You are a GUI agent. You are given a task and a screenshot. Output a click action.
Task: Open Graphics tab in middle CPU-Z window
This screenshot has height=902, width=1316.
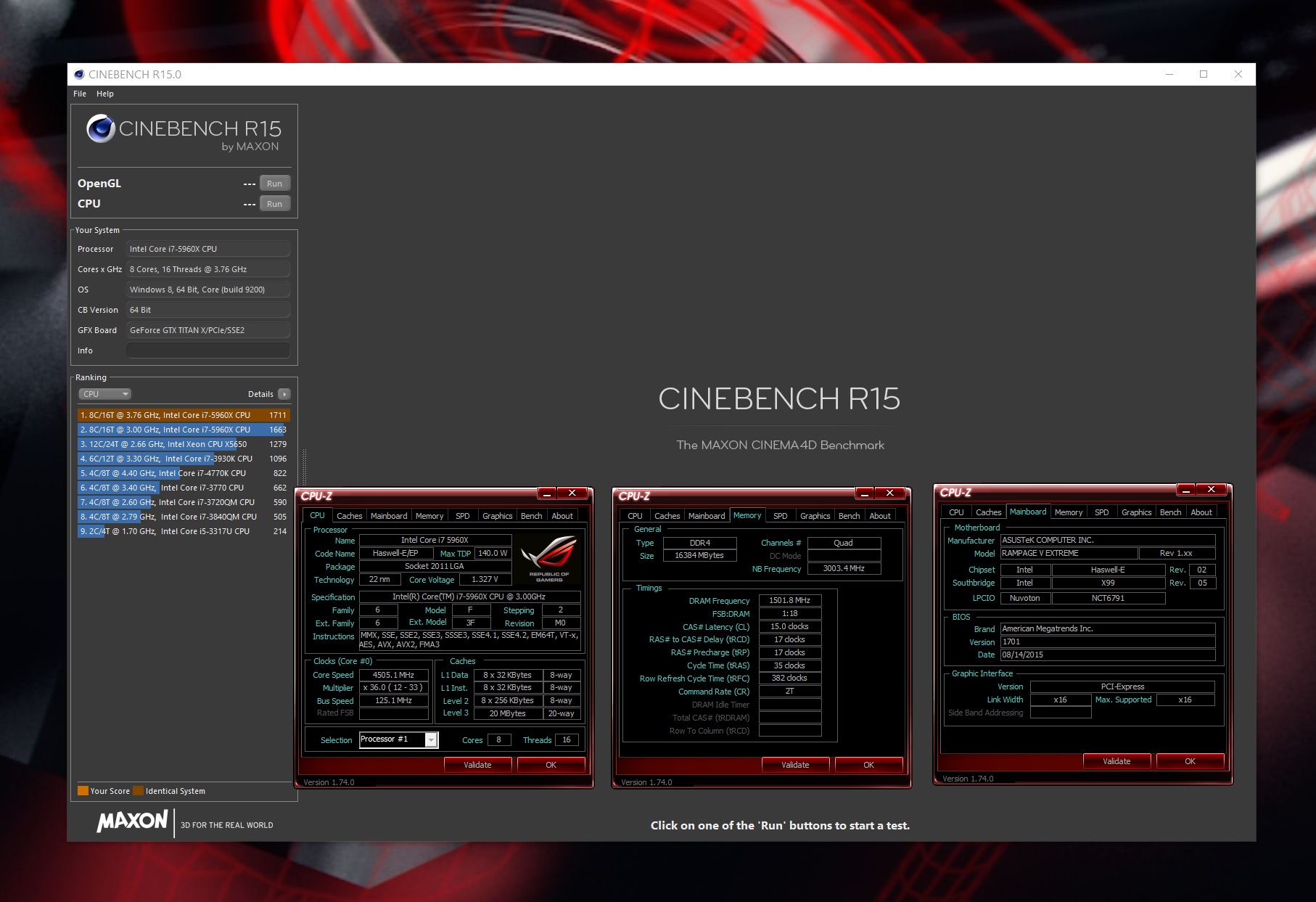coord(815,516)
